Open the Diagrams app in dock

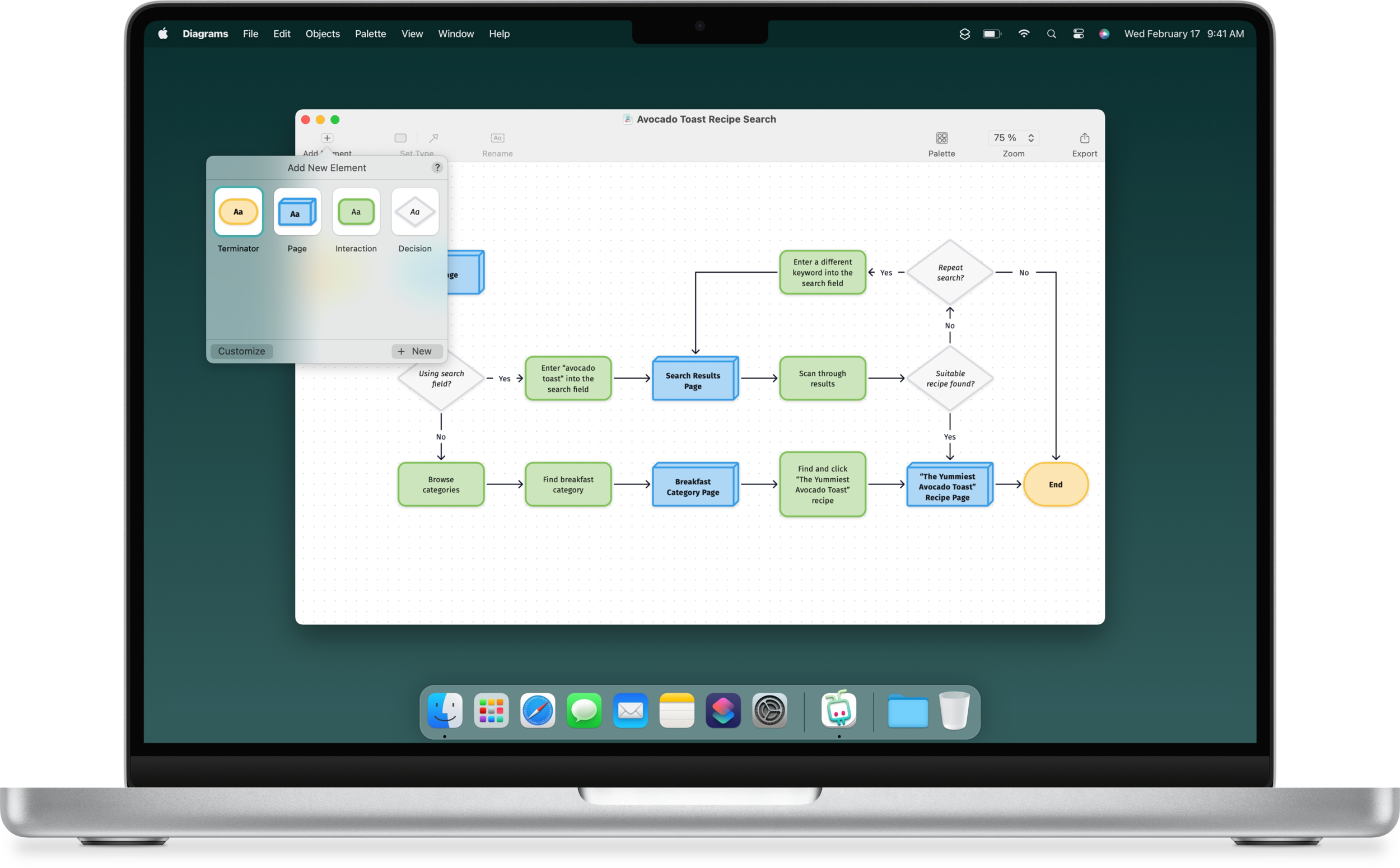[839, 710]
